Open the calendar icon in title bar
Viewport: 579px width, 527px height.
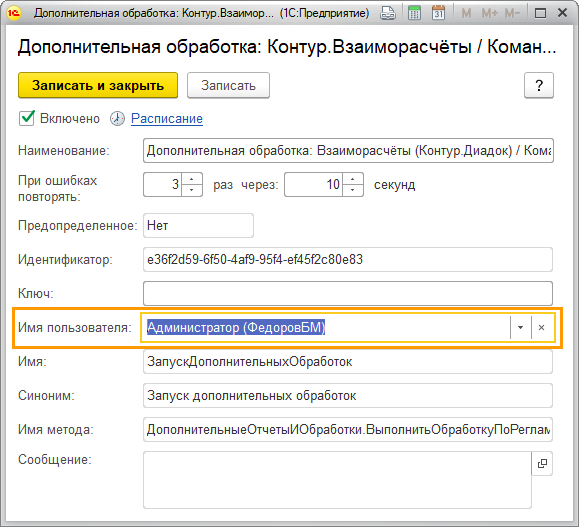[x=438, y=13]
